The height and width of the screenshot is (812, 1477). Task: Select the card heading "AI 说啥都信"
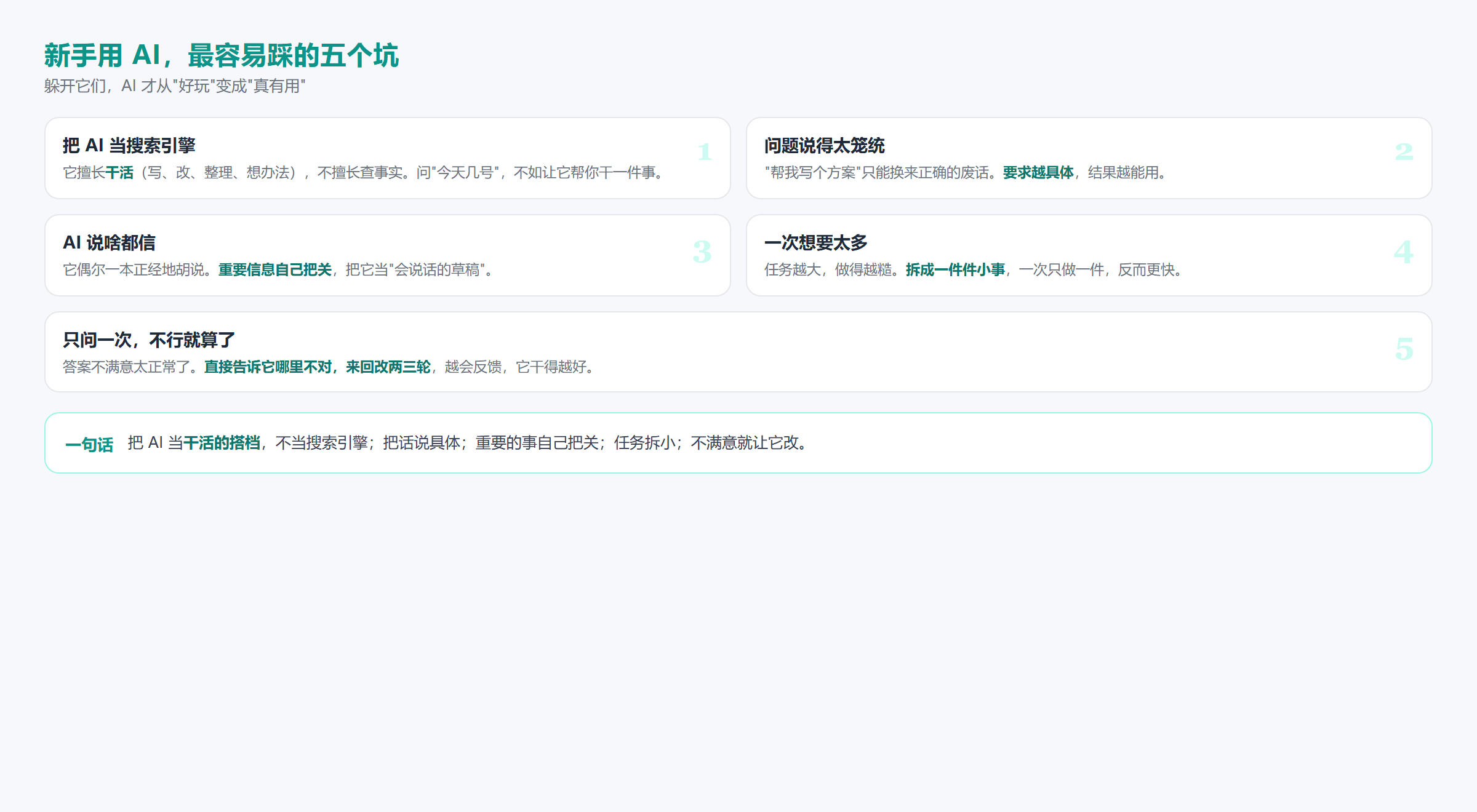[x=109, y=243]
